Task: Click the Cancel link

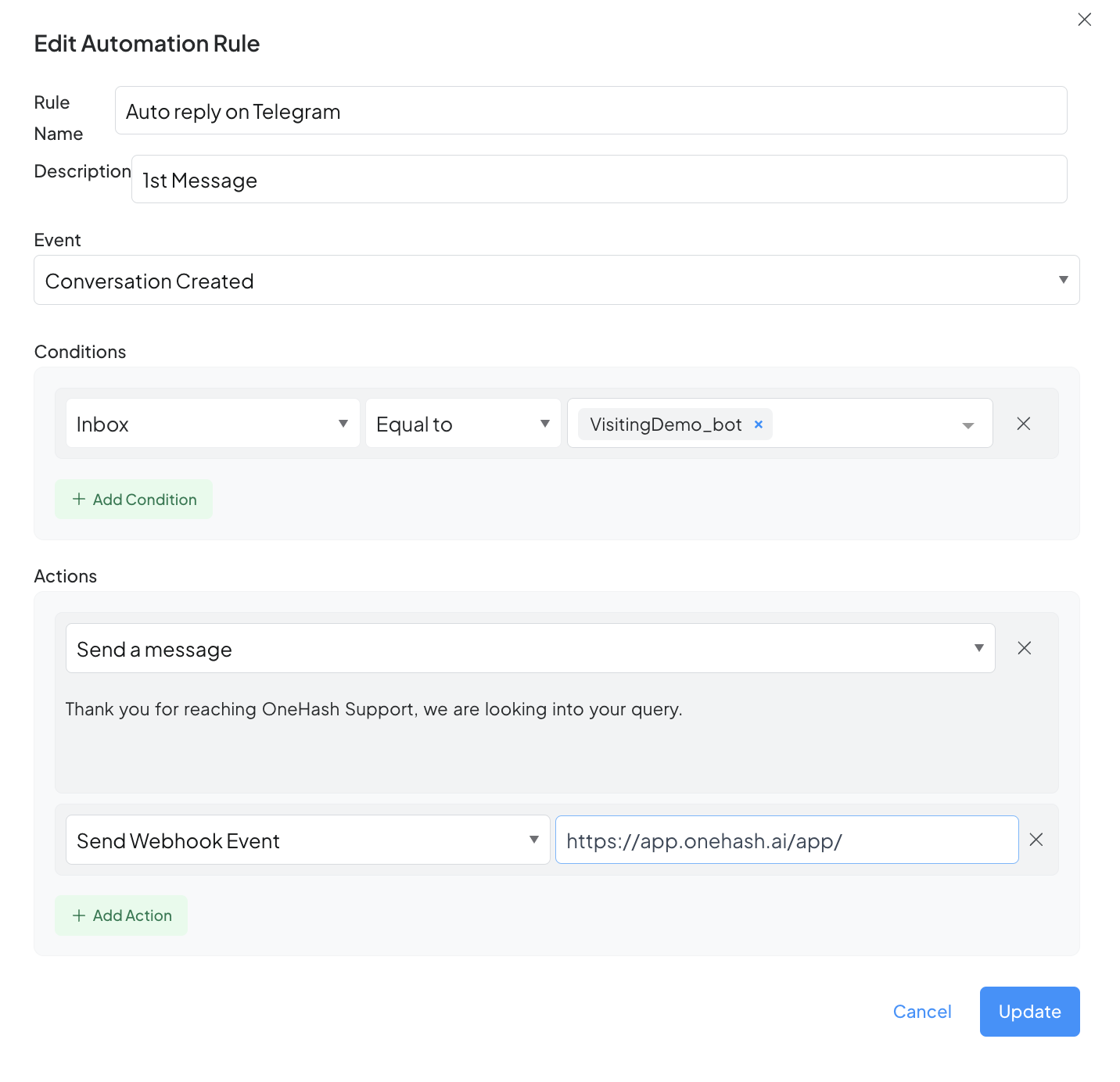Action: coord(922,1012)
